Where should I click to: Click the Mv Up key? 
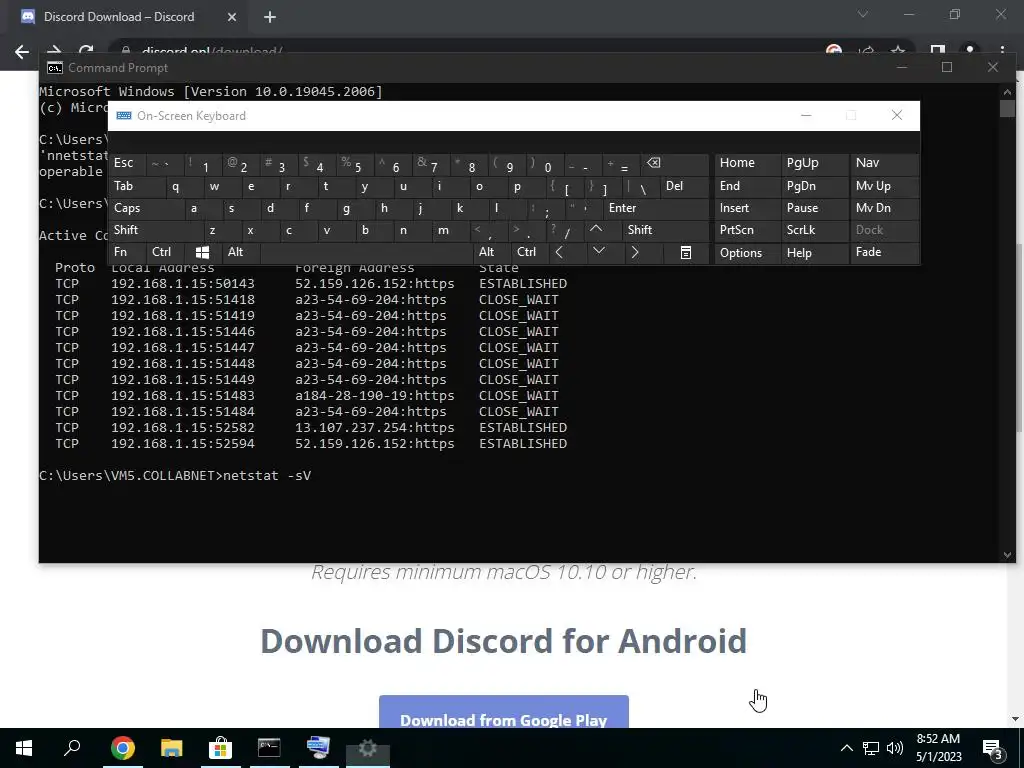pos(884,186)
